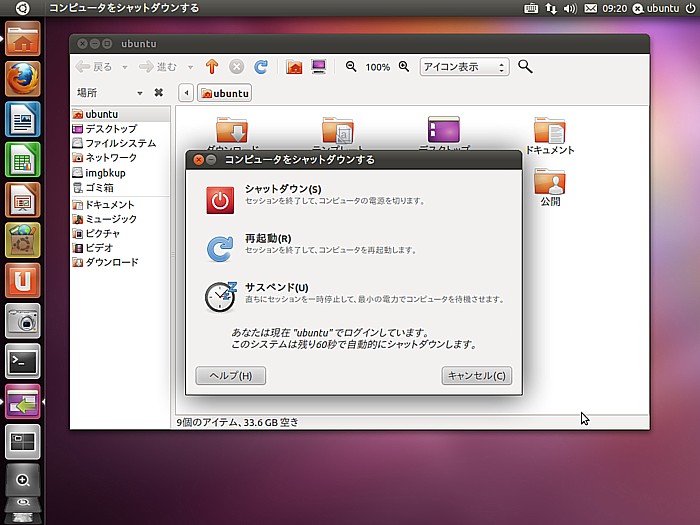700x525 pixels.
Task: Select the ダウンロード folder icon in main view
Action: point(232,130)
